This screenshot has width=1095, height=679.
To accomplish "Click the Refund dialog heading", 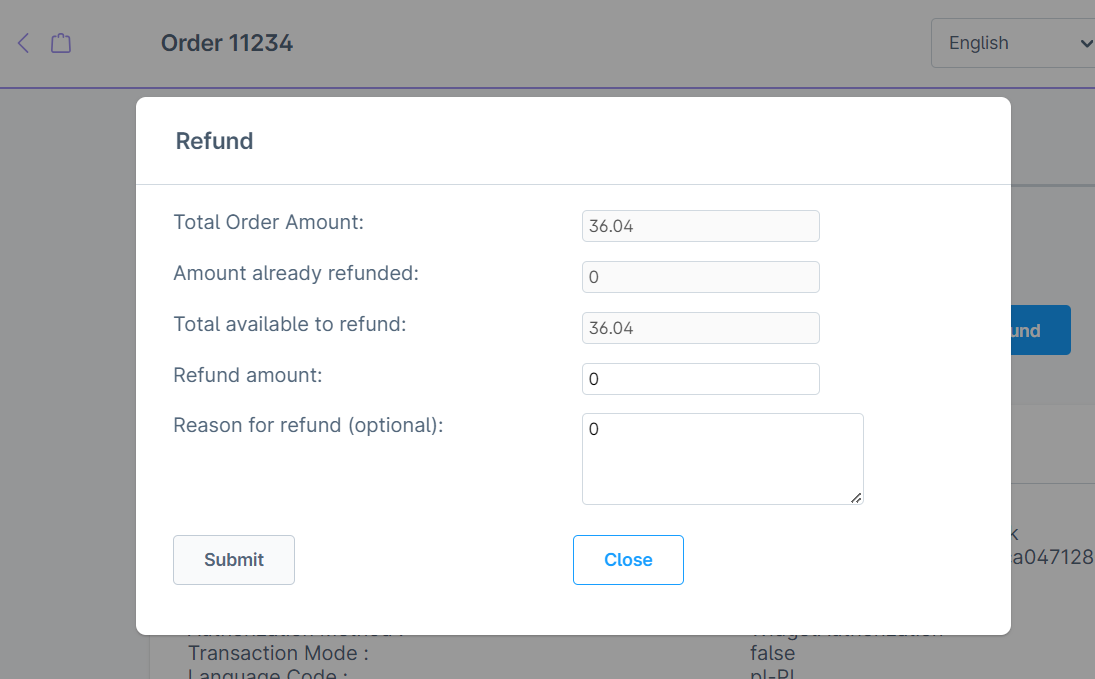I will 214,141.
